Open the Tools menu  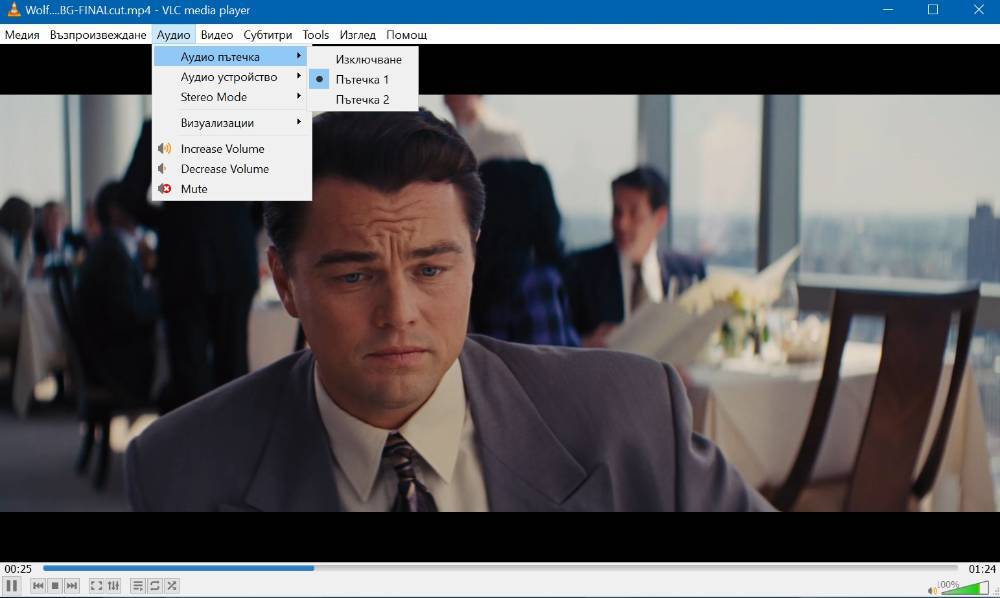tap(316, 35)
